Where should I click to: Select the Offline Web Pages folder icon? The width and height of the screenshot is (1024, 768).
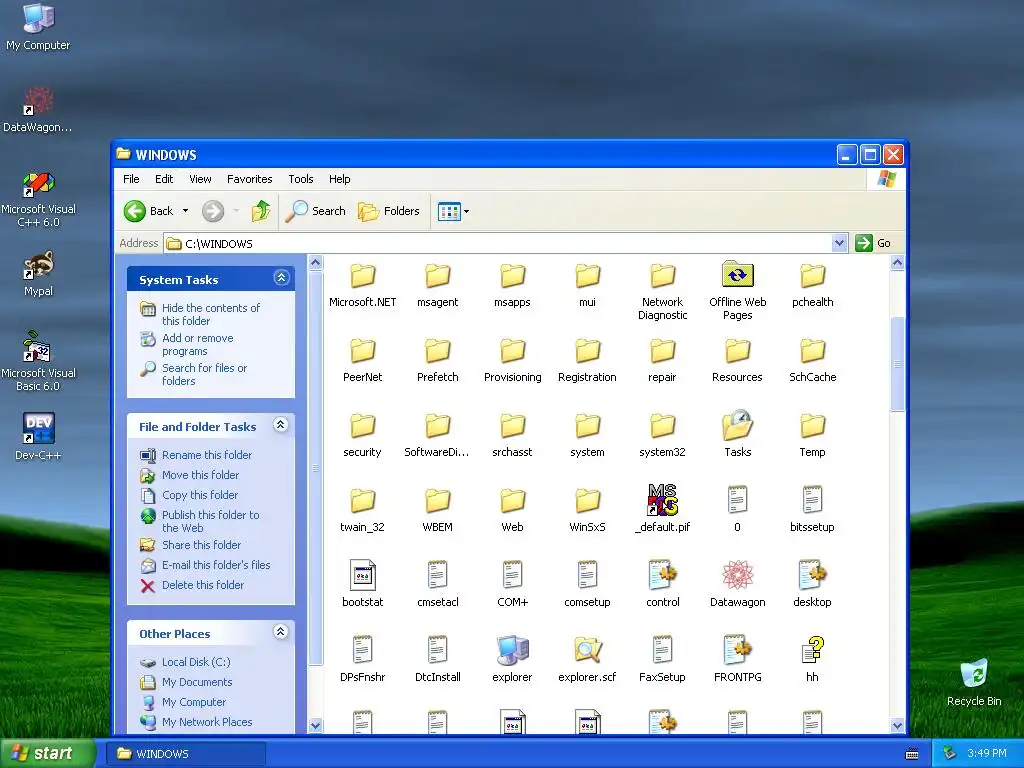coord(737,275)
